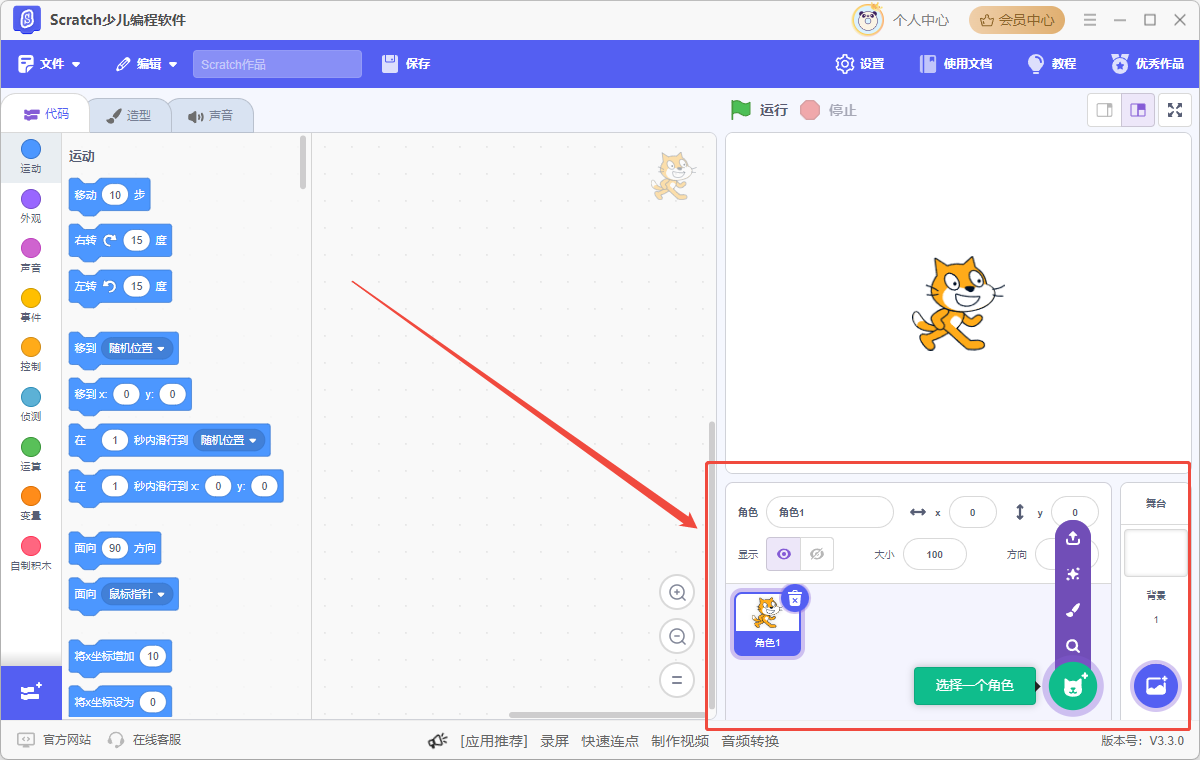Screen dimensions: 1200x760
Task: Hide the sprite with crossed-eye icon
Action: point(817,554)
